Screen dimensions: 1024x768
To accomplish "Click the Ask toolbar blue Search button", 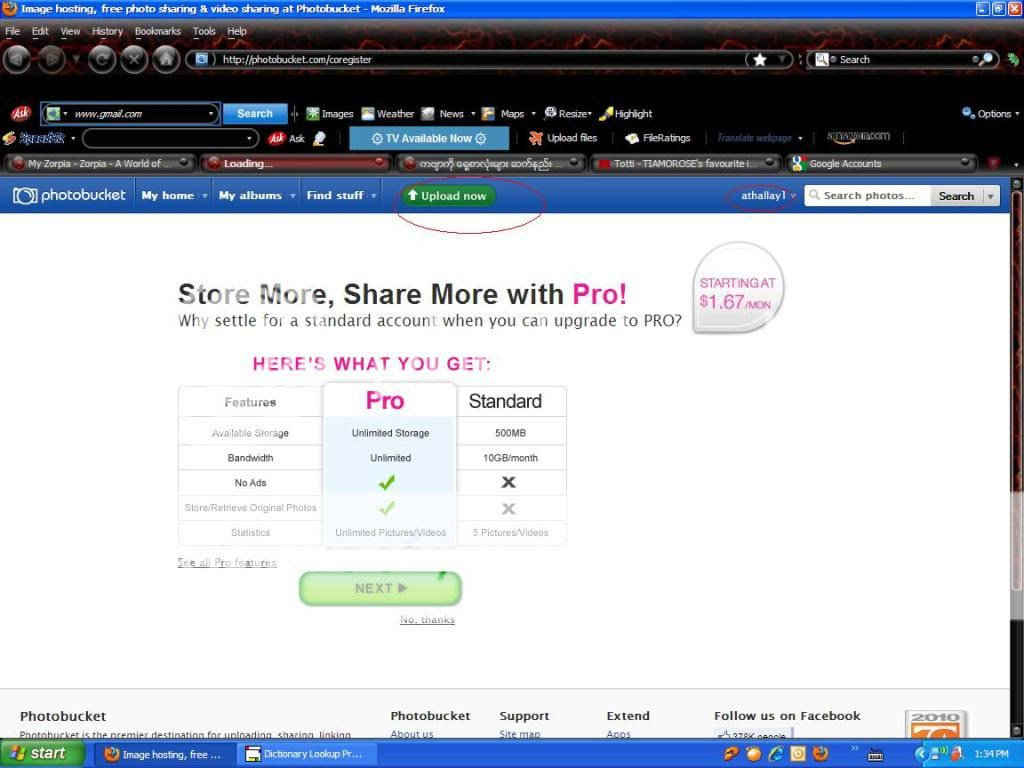I will point(255,114).
